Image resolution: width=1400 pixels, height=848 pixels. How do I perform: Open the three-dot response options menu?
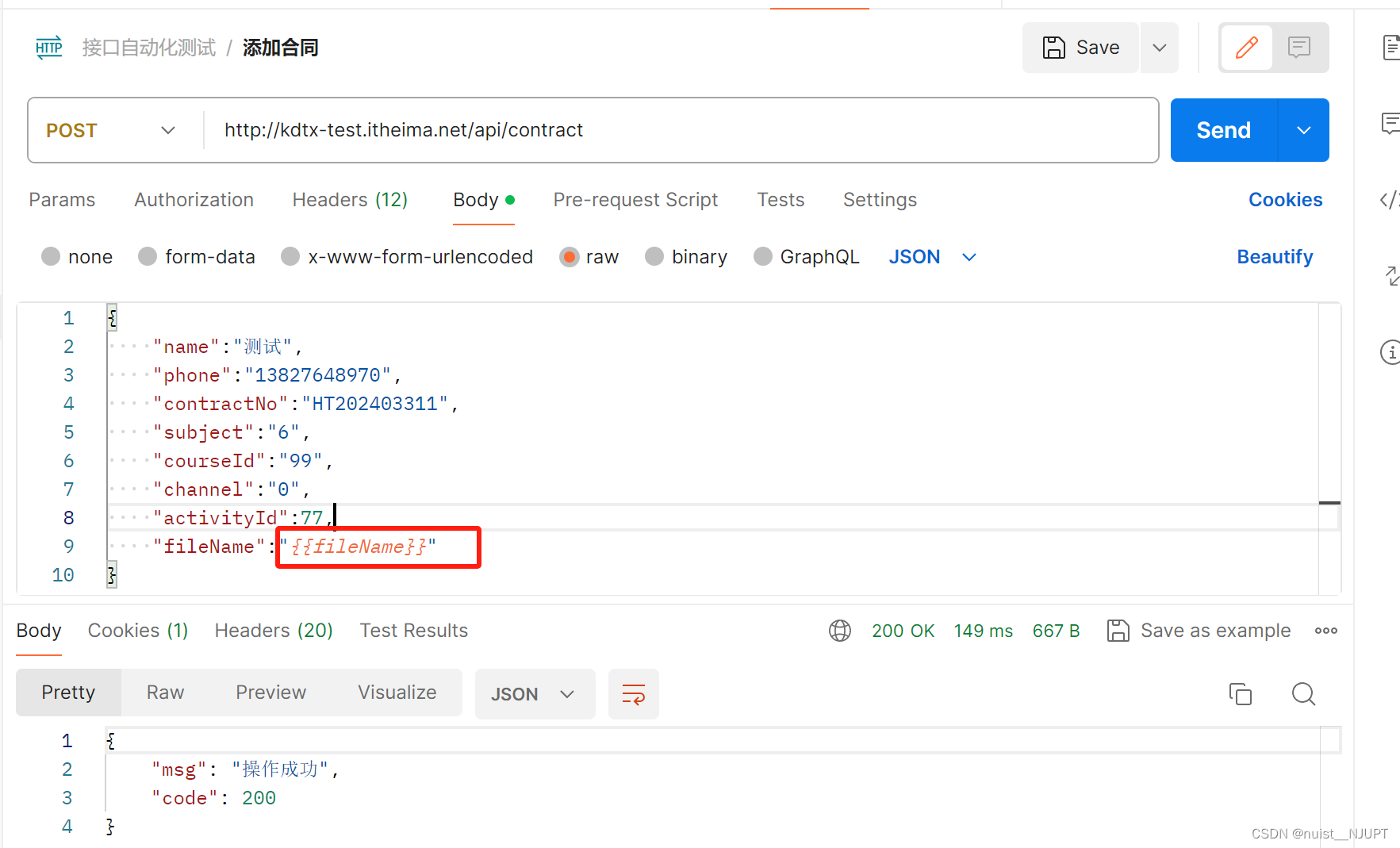pyautogui.click(x=1325, y=631)
